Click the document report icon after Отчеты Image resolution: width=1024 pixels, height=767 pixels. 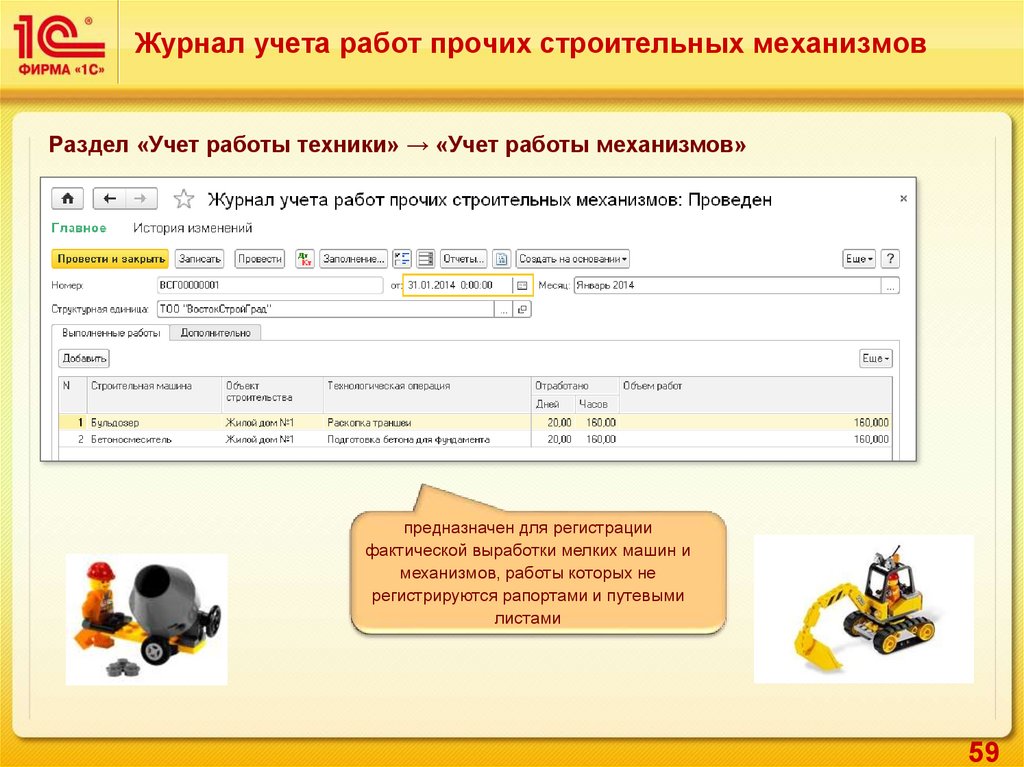(502, 259)
